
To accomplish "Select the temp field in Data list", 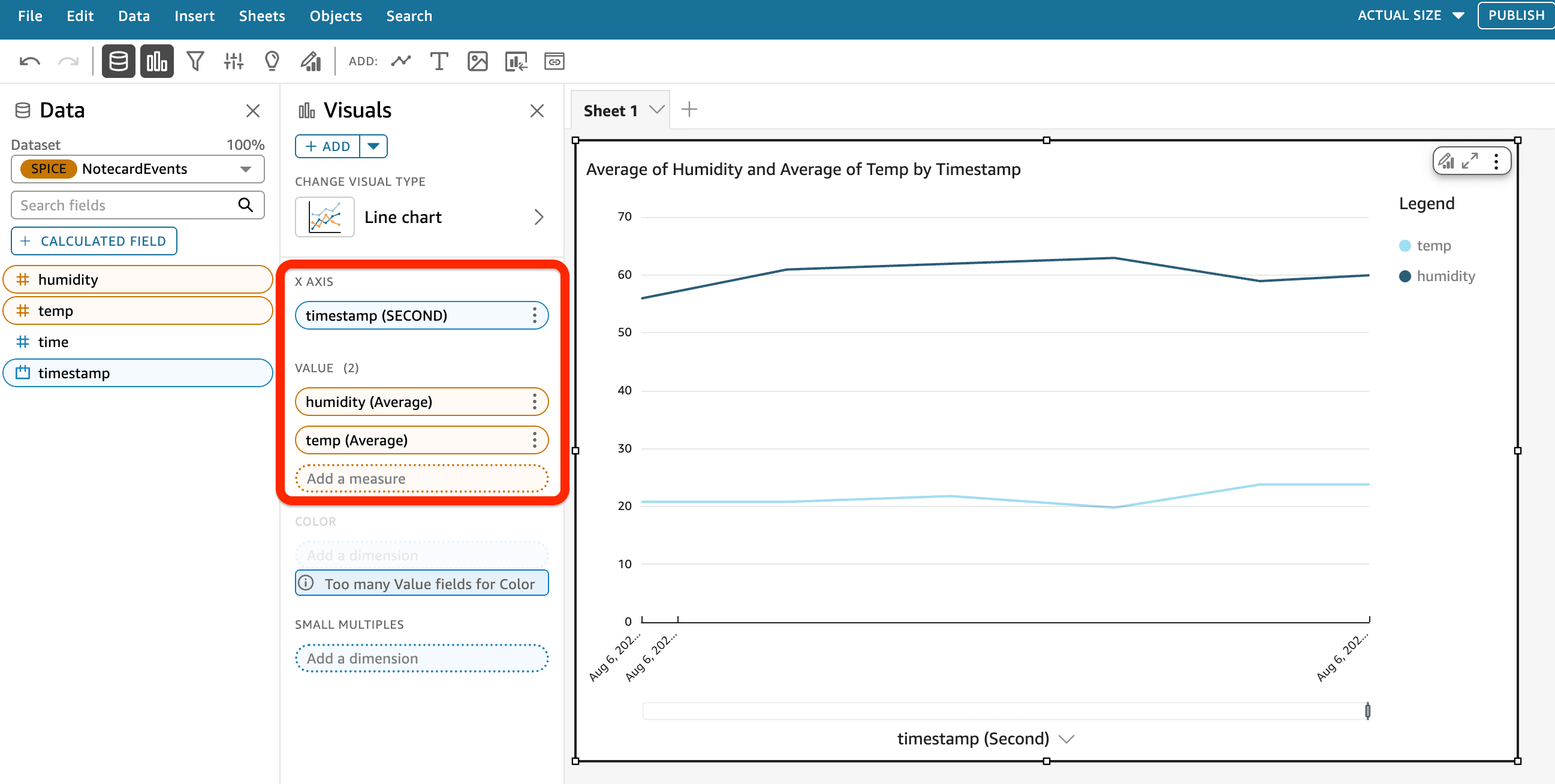I will coord(138,311).
